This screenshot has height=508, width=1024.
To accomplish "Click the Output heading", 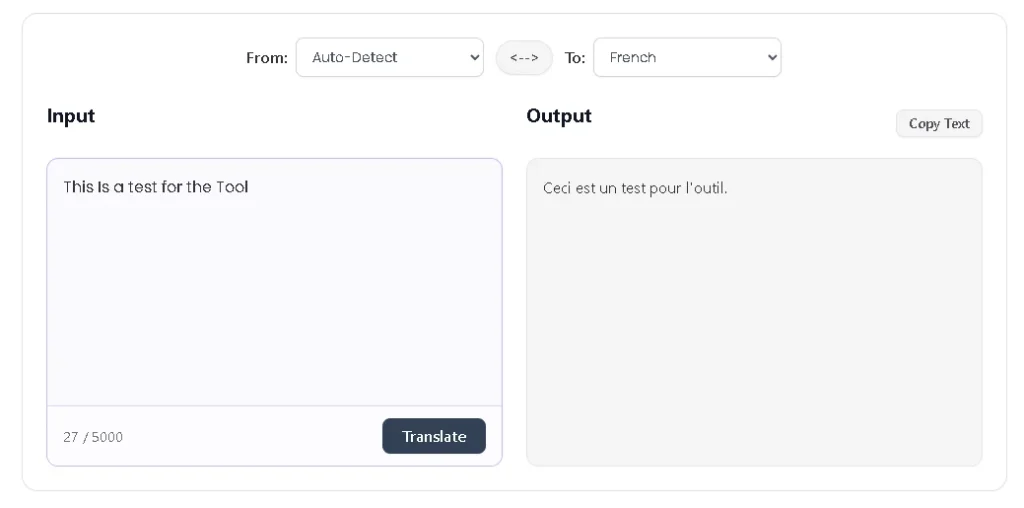I will pyautogui.click(x=559, y=116).
